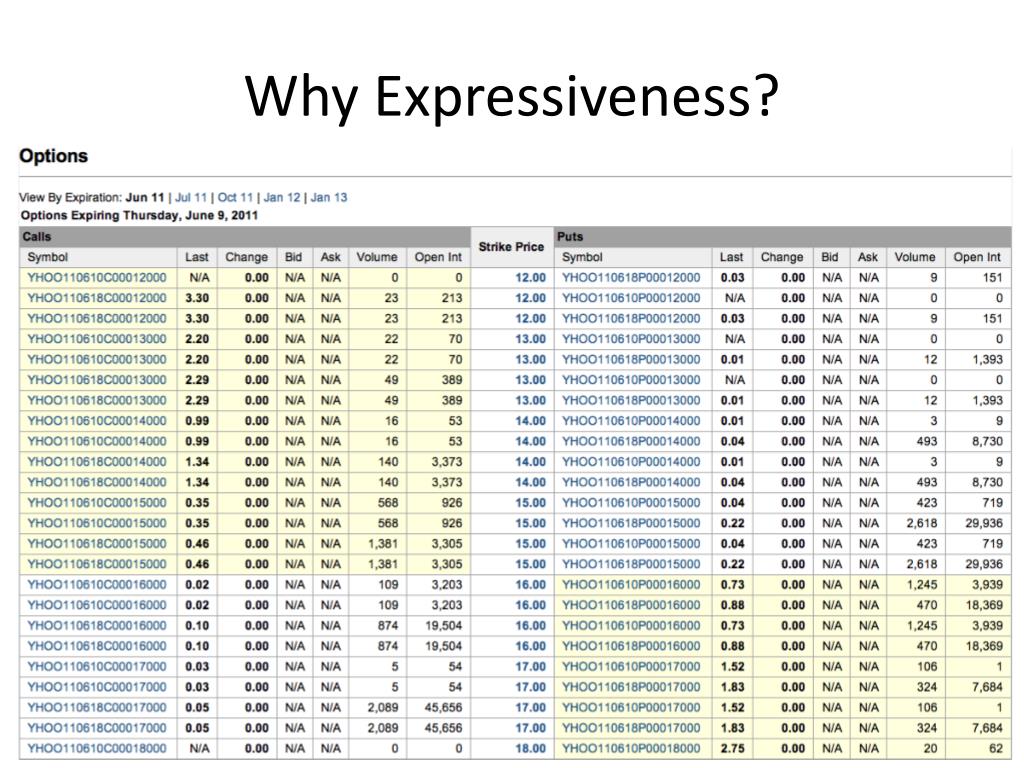
Task: Click Last N/A in the YHOO110610C00018000 row
Action: pos(199,748)
